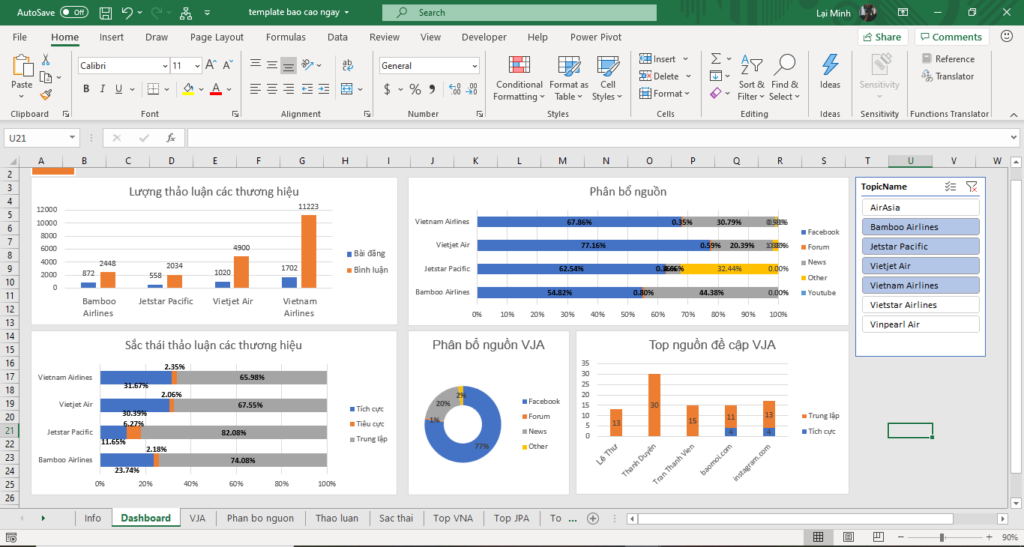Switch to the Insert ribbon tab

[111, 37]
